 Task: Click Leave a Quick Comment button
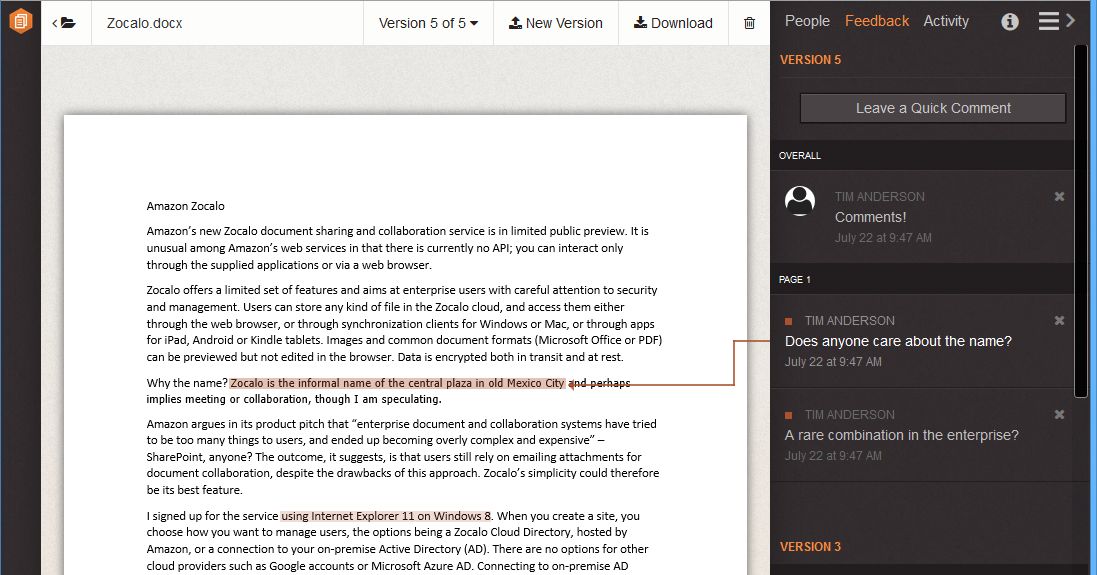tap(933, 108)
